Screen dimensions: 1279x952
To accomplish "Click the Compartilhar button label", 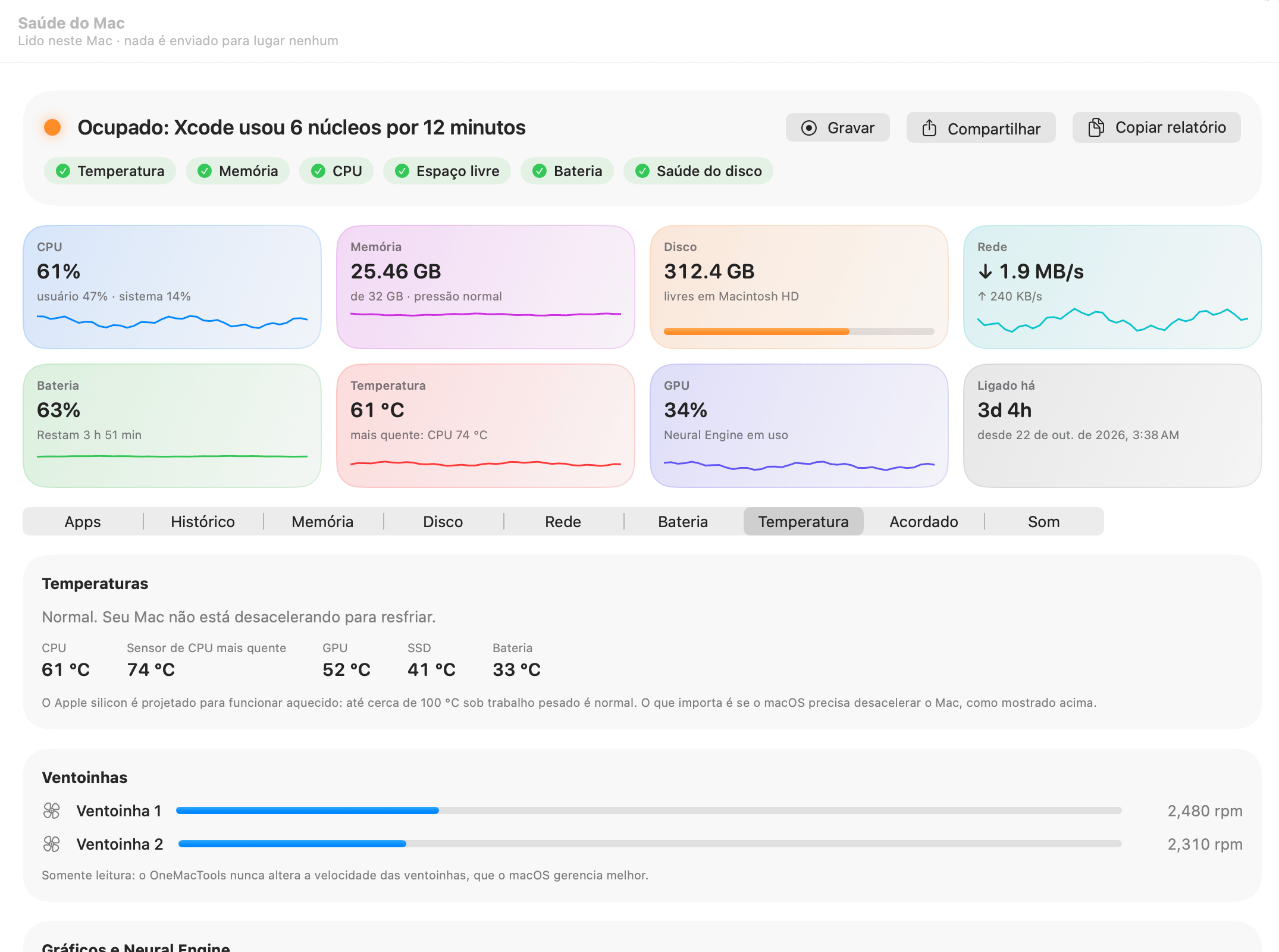I will pos(994,129).
